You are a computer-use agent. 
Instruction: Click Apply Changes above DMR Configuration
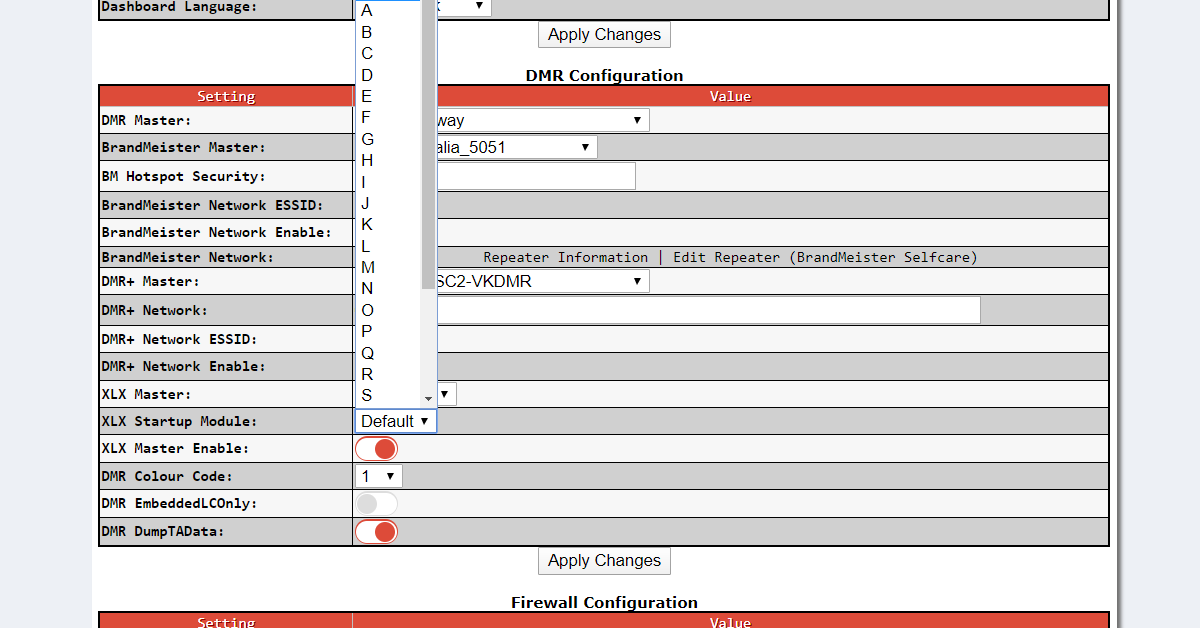pos(604,34)
